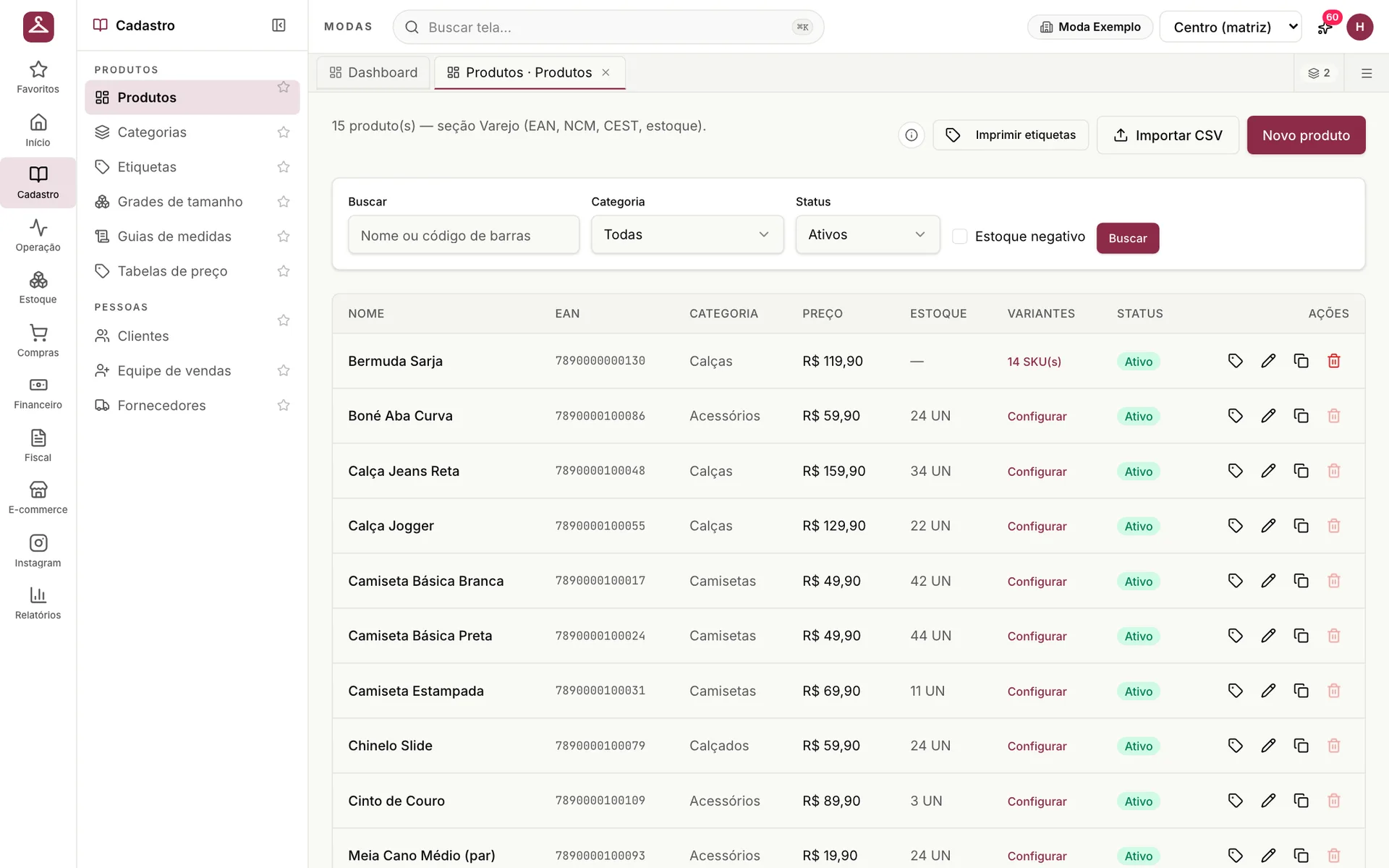This screenshot has width=1389, height=868.
Task: Collapse the Cadastro side panel
Action: (x=279, y=25)
